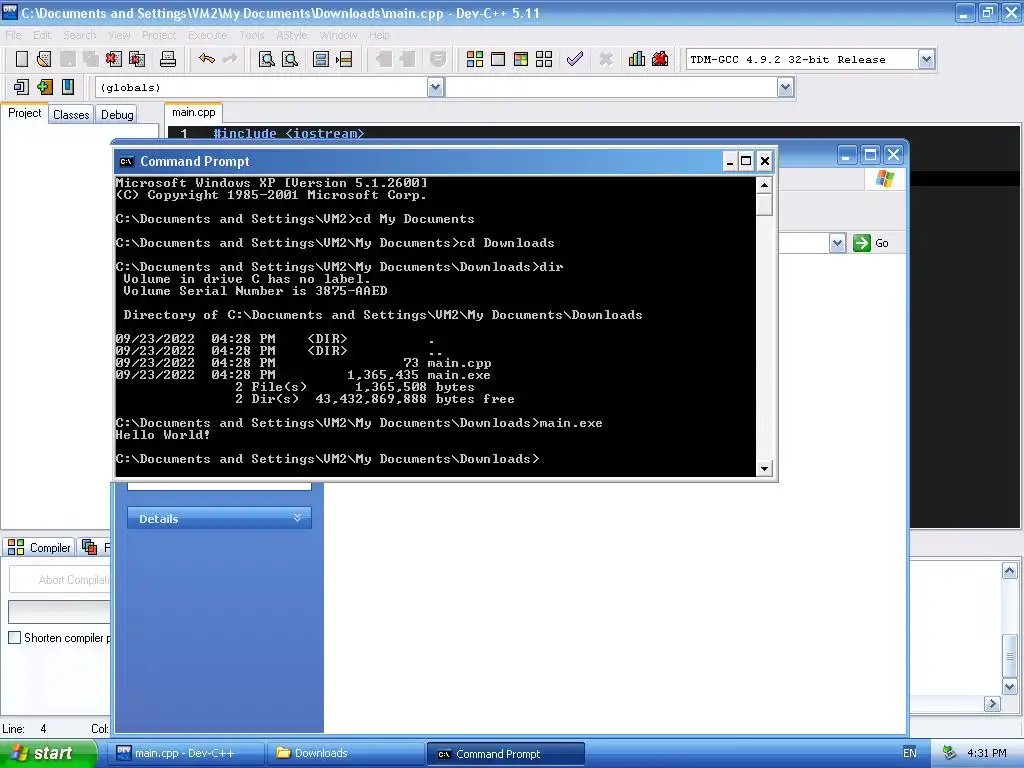Screen dimensions: 1024x768
Task: Click the Open file toolbar icon
Action: pyautogui.click(x=44, y=59)
